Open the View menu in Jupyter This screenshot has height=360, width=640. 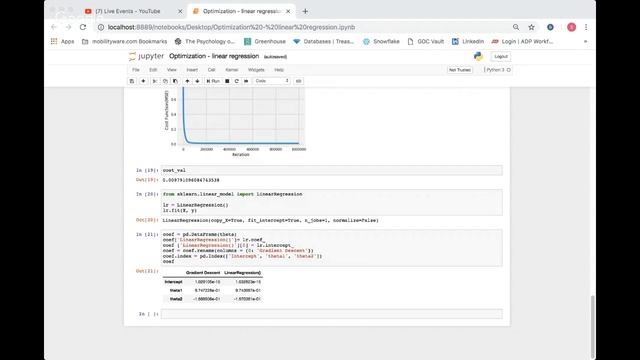pos(172,70)
